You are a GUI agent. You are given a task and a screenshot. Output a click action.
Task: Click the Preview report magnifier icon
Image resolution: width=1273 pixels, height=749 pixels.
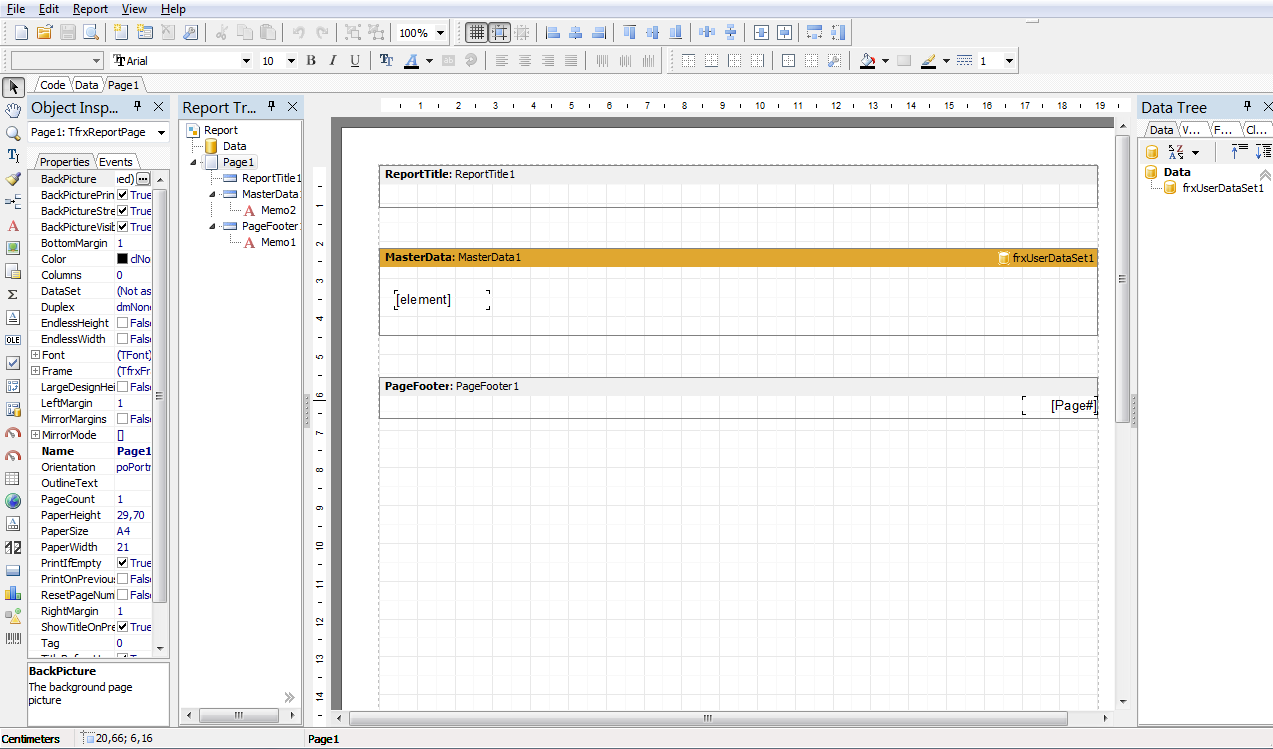pyautogui.click(x=92, y=33)
